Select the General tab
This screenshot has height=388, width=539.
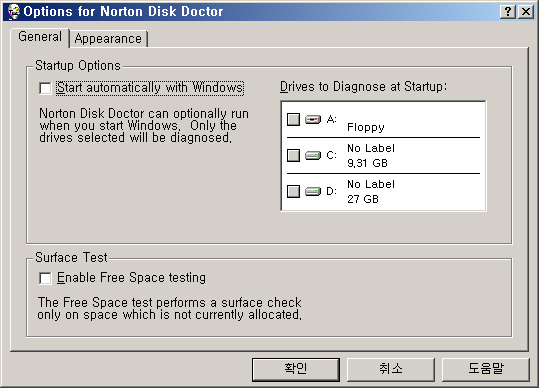pyautogui.click(x=40, y=37)
